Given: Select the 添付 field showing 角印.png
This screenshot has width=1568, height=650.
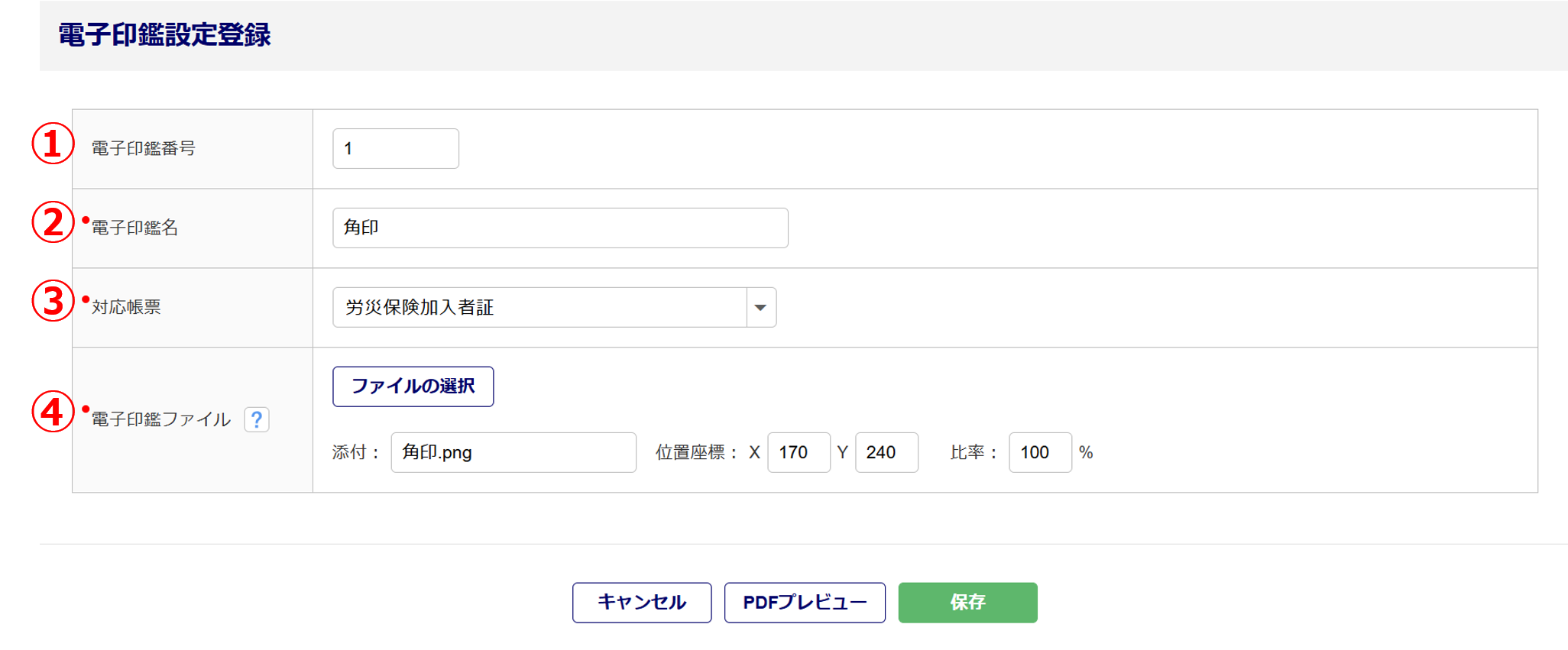Looking at the screenshot, I should (x=513, y=453).
